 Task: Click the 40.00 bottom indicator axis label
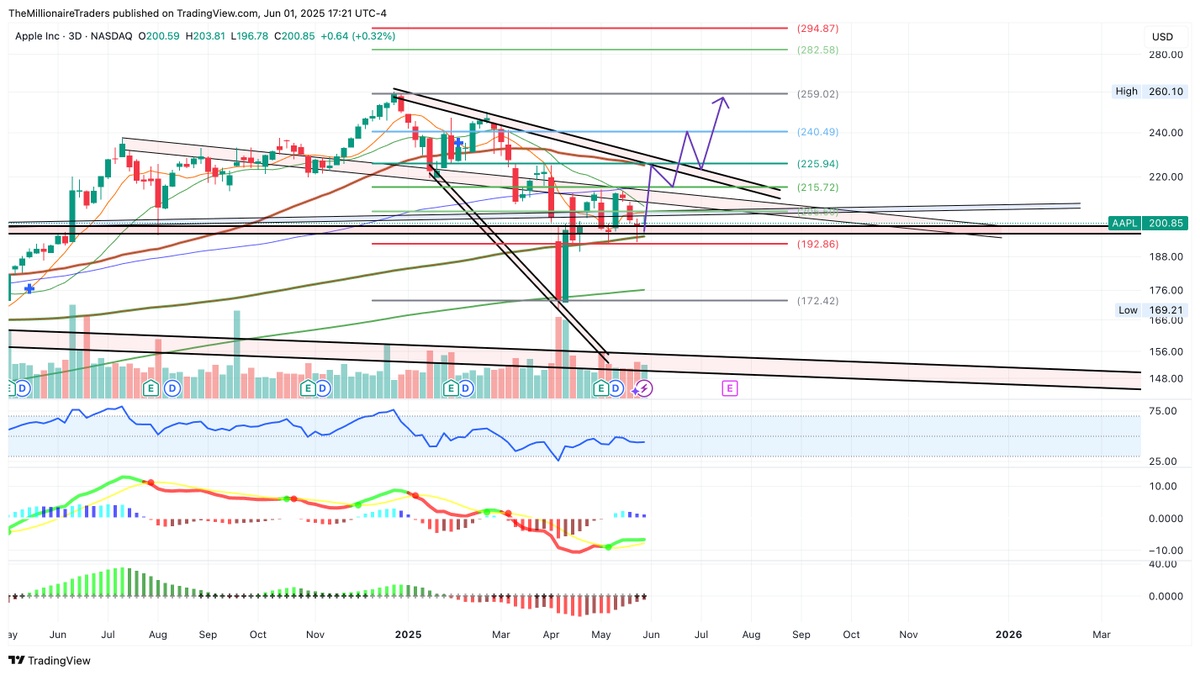coord(1161,564)
